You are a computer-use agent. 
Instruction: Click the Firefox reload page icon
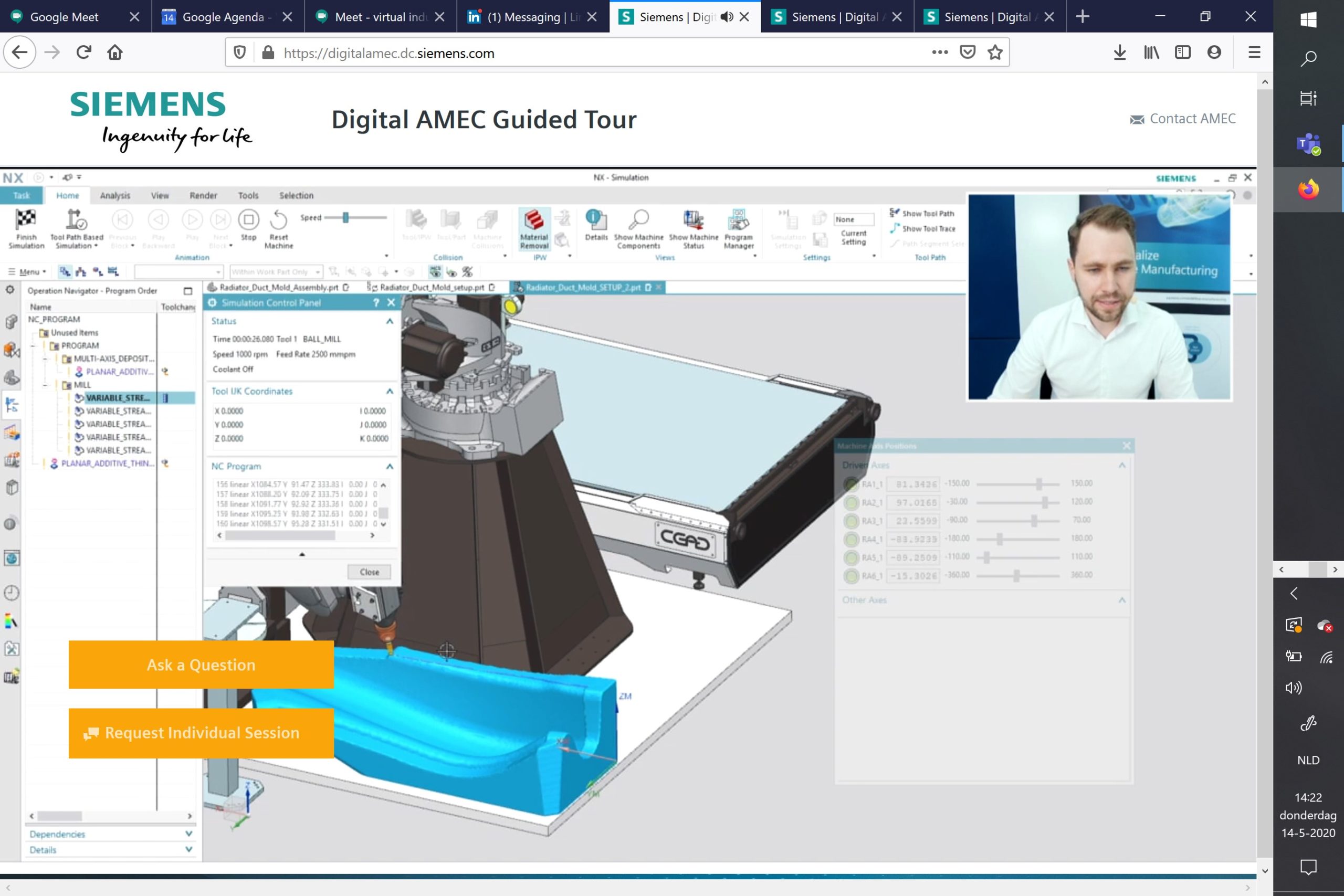[x=84, y=52]
